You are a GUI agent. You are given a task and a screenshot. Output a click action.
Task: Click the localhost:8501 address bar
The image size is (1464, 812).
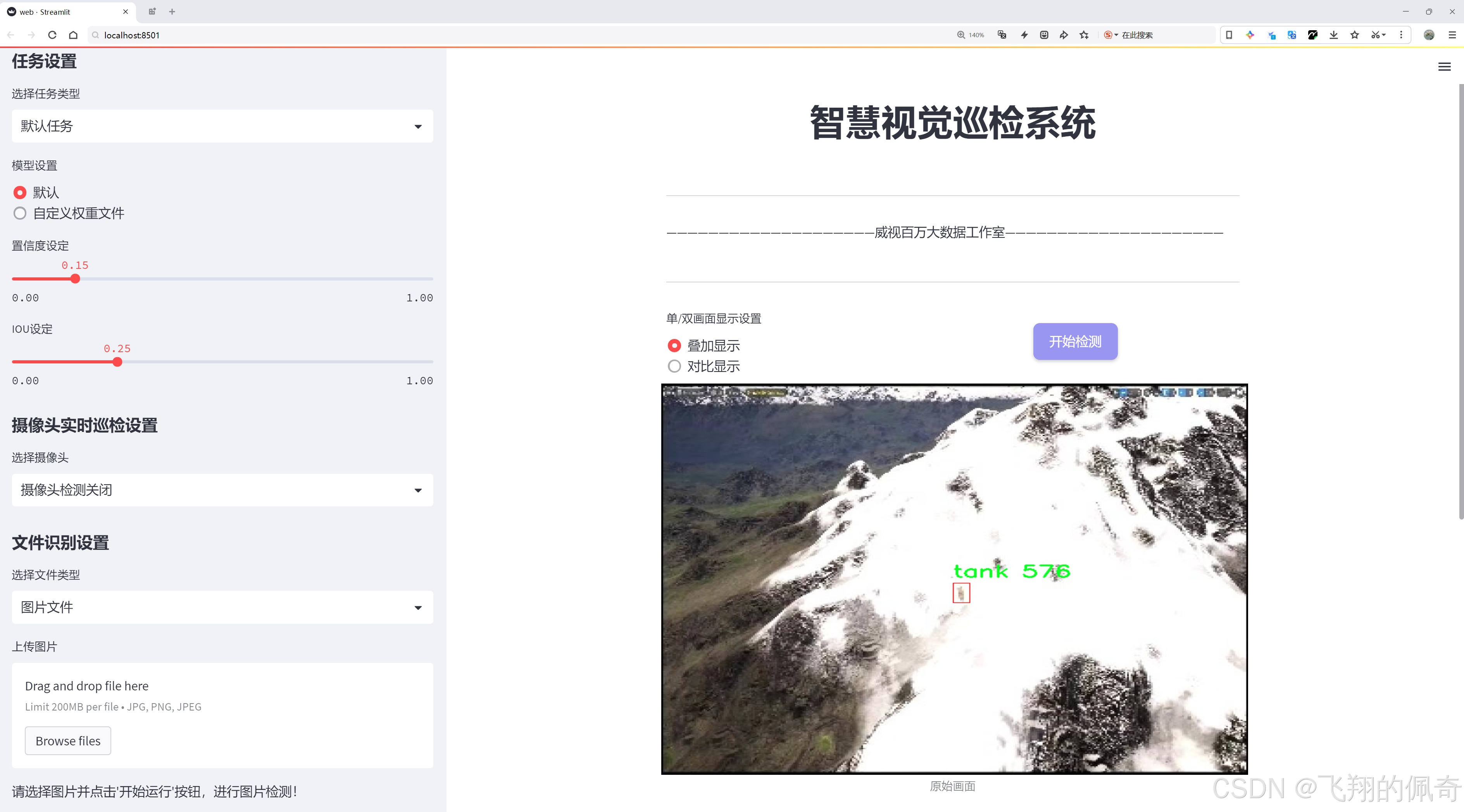[512, 35]
